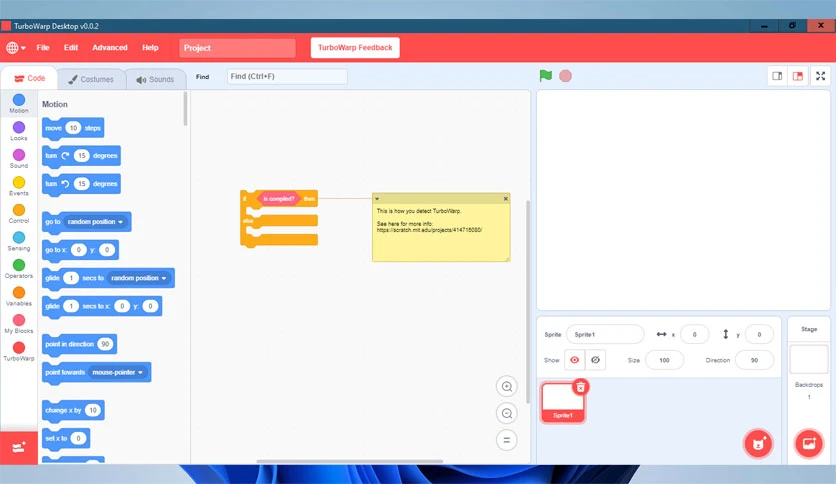Hide the sprite with crossed-eye icon
The image size is (836, 484).
coord(595,360)
